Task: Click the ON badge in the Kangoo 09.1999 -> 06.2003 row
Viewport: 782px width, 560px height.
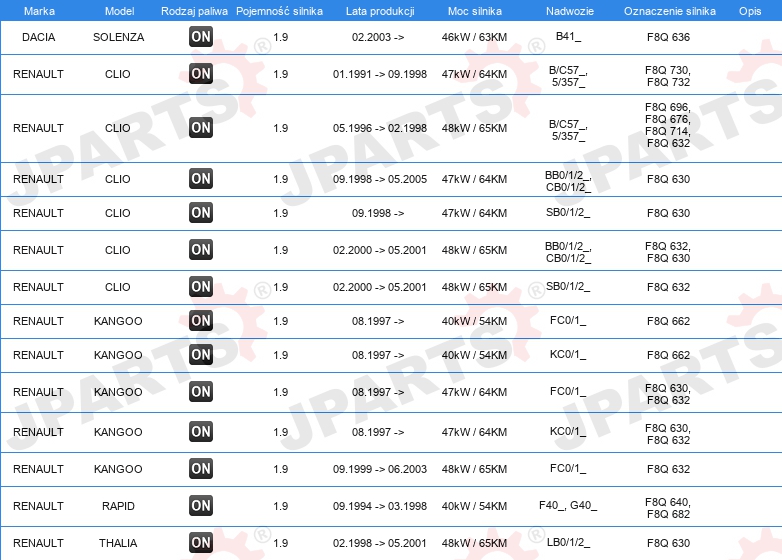Action: (201, 469)
